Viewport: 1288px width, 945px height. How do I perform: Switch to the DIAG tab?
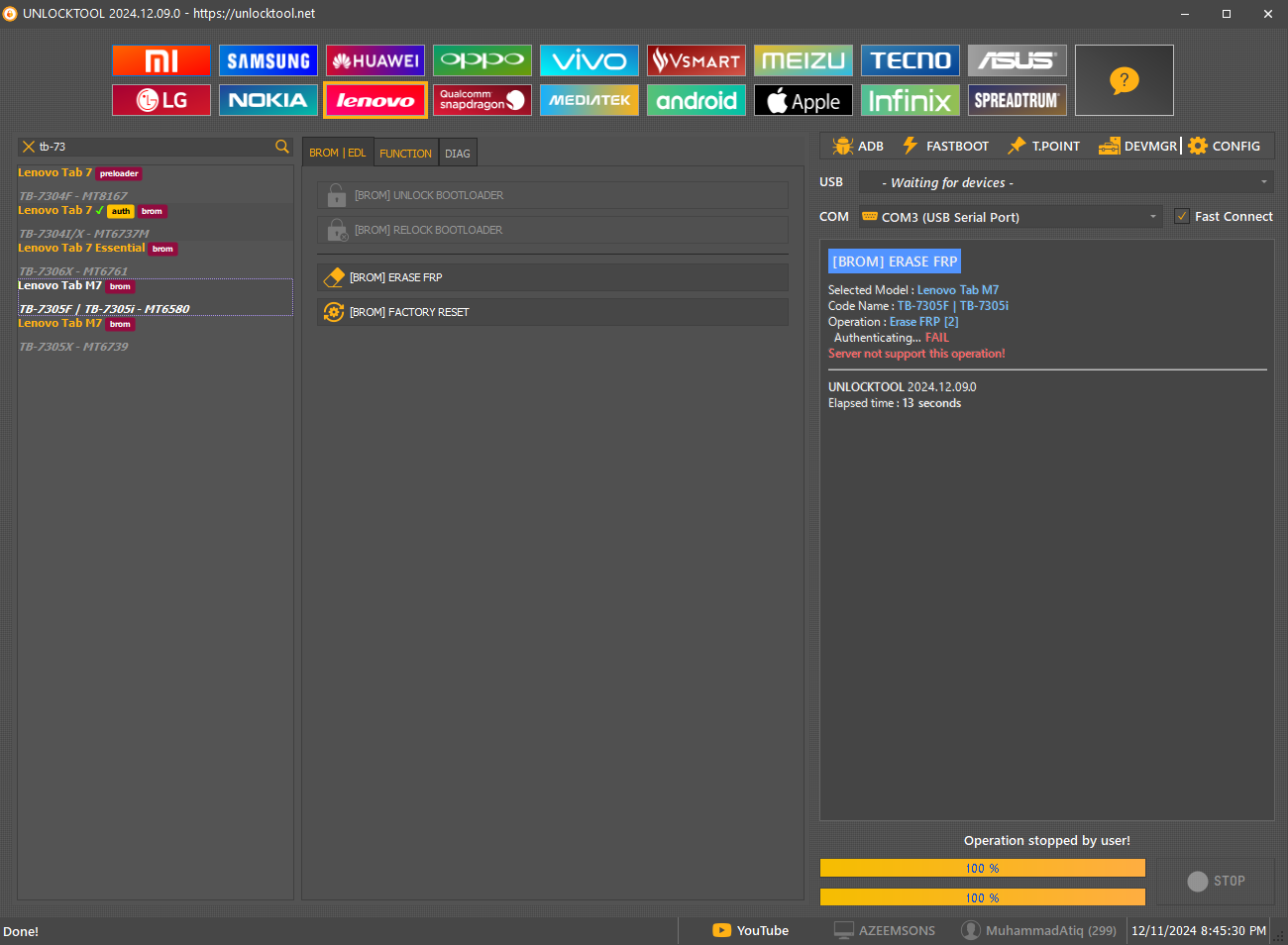click(458, 154)
